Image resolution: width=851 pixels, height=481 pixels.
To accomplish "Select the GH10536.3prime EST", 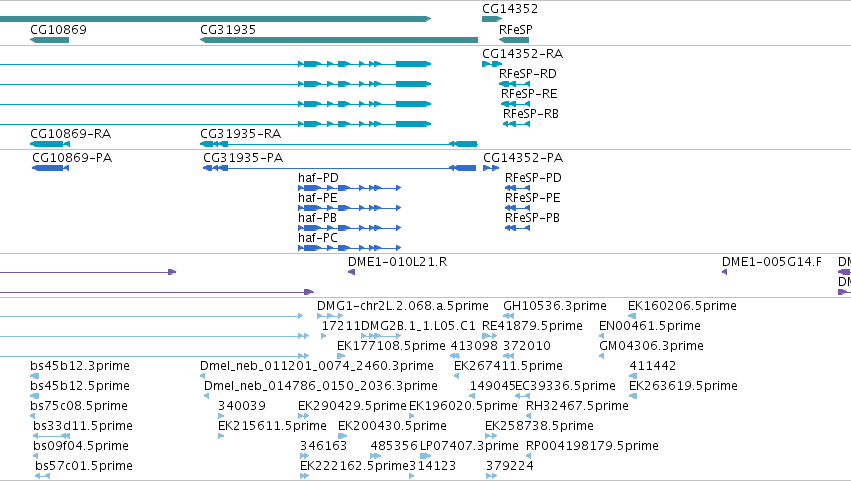I will (508, 316).
